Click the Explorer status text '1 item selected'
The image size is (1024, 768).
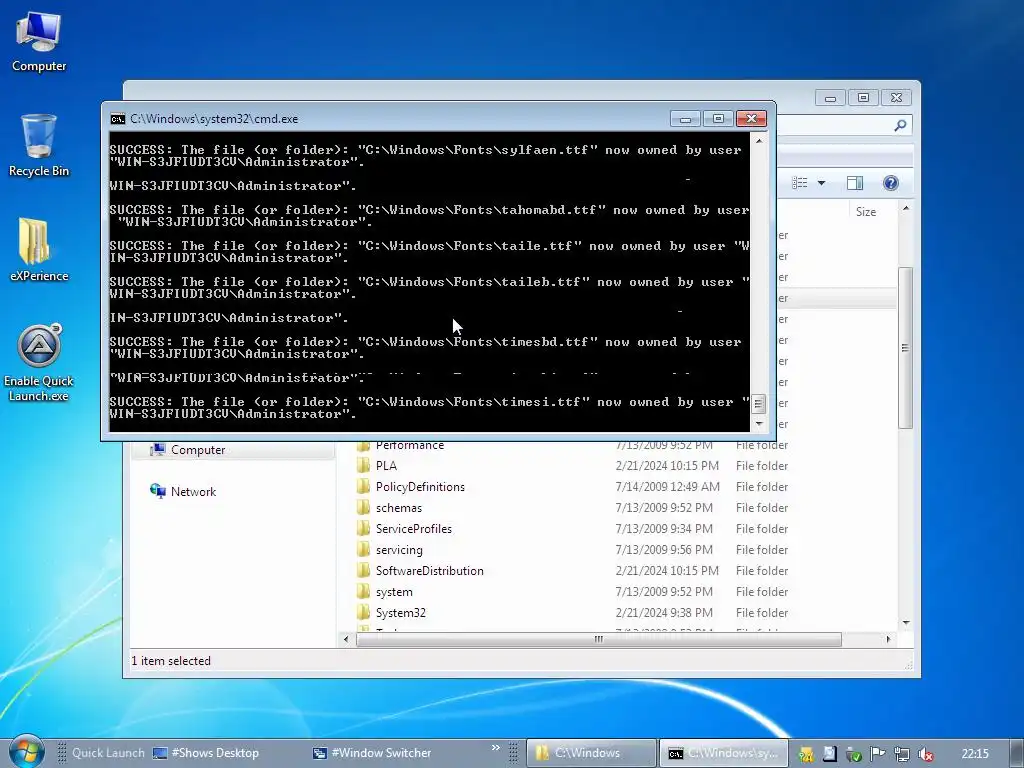click(x=171, y=661)
